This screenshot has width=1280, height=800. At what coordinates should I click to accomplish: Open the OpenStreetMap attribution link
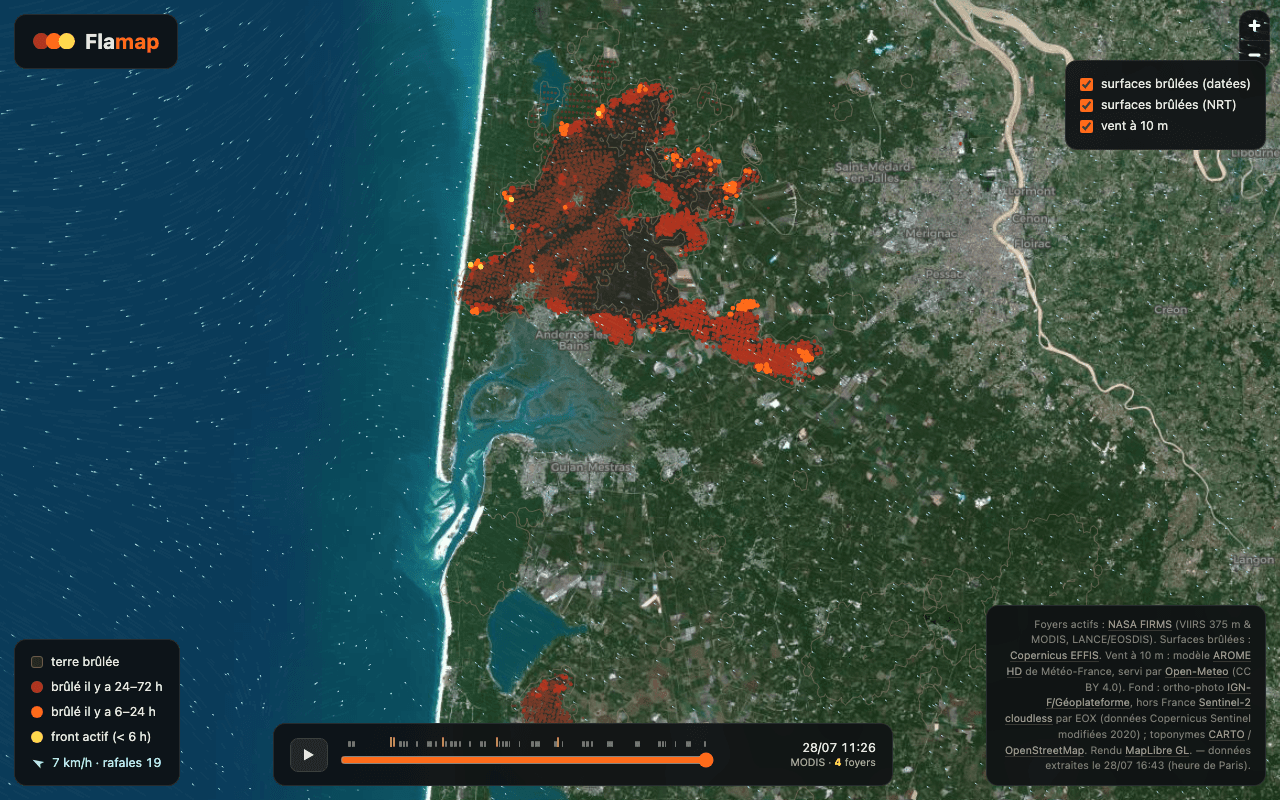(x=1044, y=749)
